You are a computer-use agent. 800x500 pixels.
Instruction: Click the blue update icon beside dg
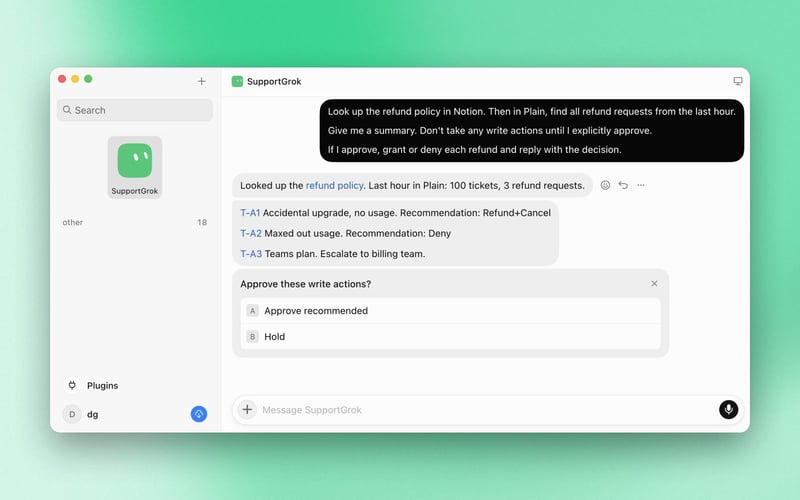(x=199, y=414)
